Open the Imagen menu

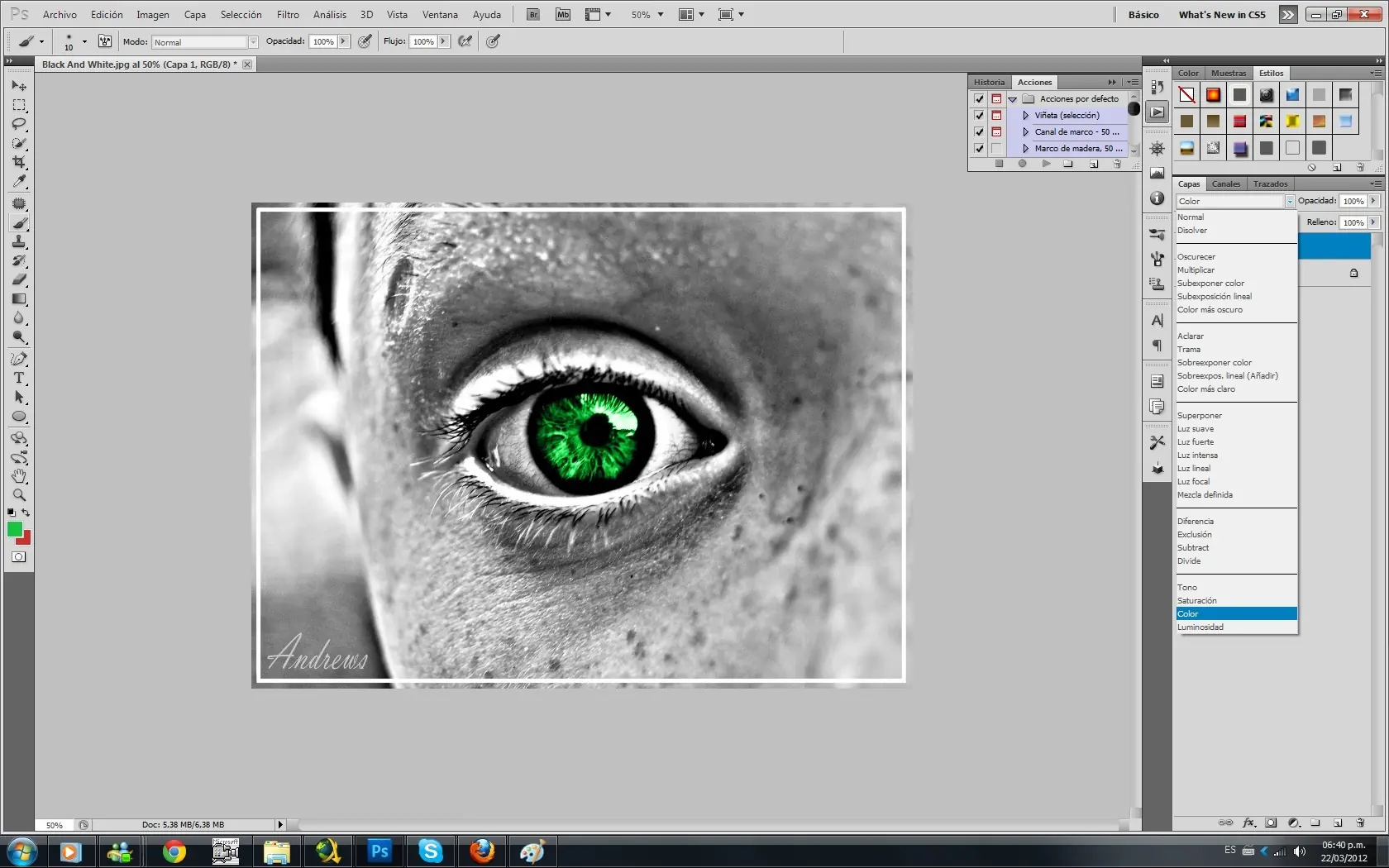(153, 15)
